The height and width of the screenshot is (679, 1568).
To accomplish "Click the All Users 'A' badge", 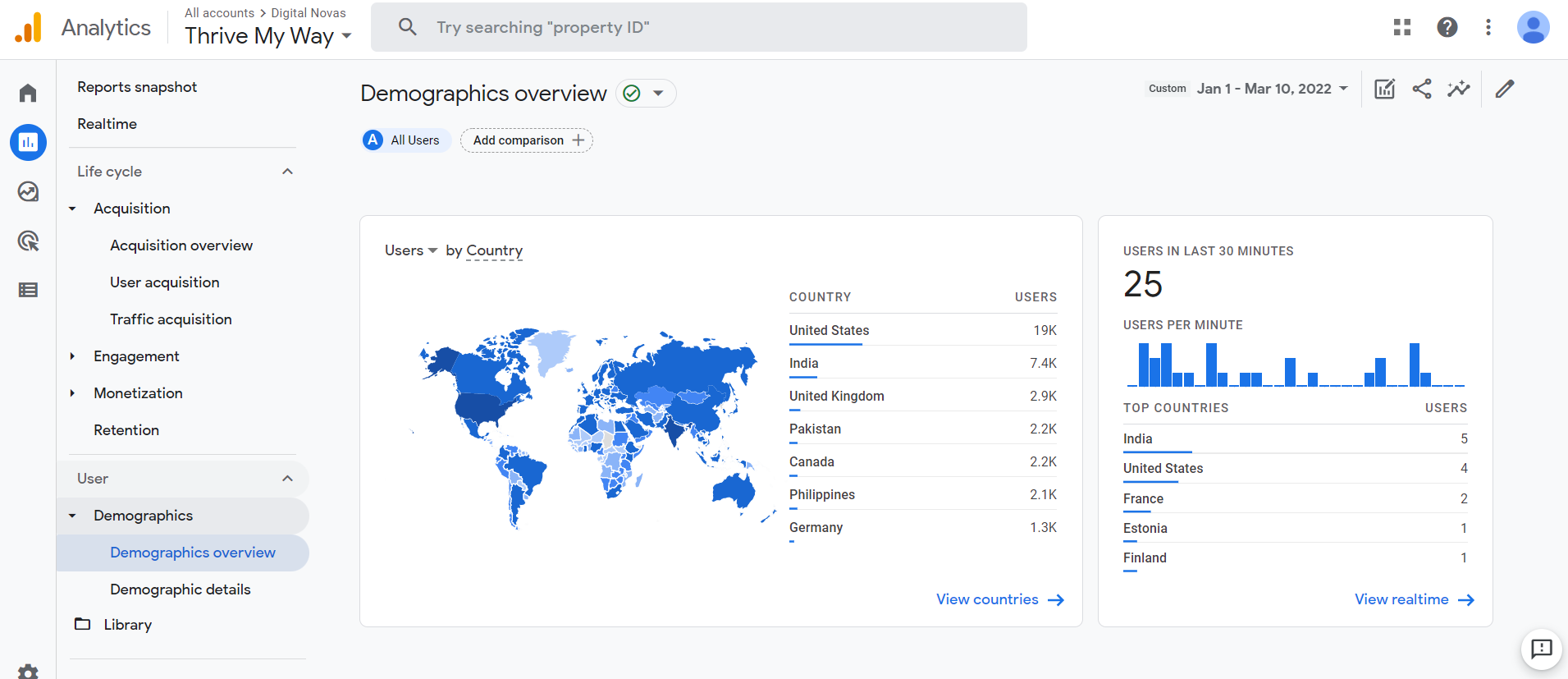I will click(x=373, y=140).
